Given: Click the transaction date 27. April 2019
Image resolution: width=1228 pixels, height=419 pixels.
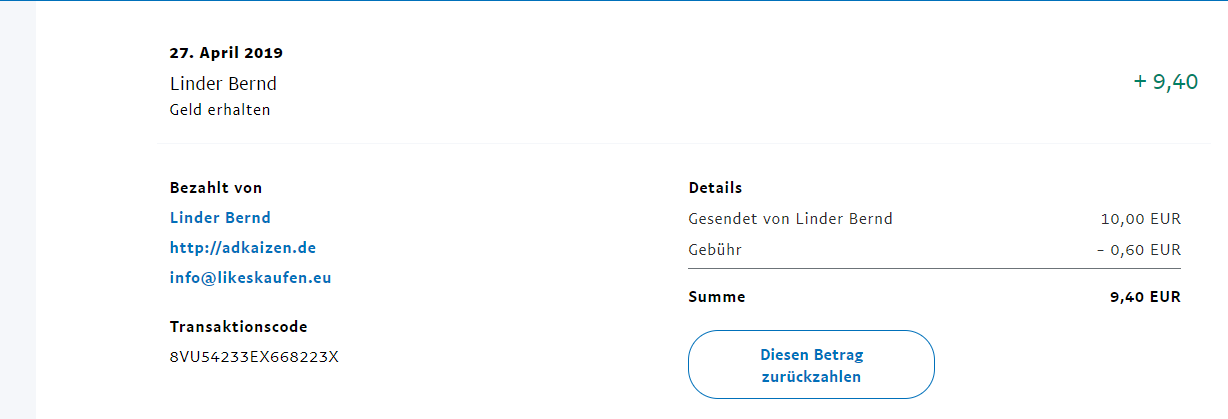Looking at the screenshot, I should click(x=226, y=53).
